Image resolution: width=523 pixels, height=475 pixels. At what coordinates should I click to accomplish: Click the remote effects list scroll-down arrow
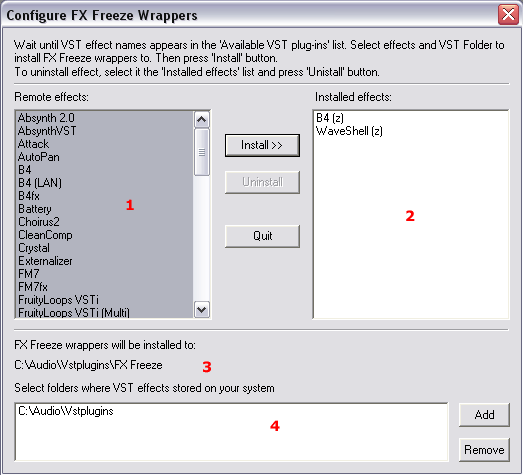201,310
